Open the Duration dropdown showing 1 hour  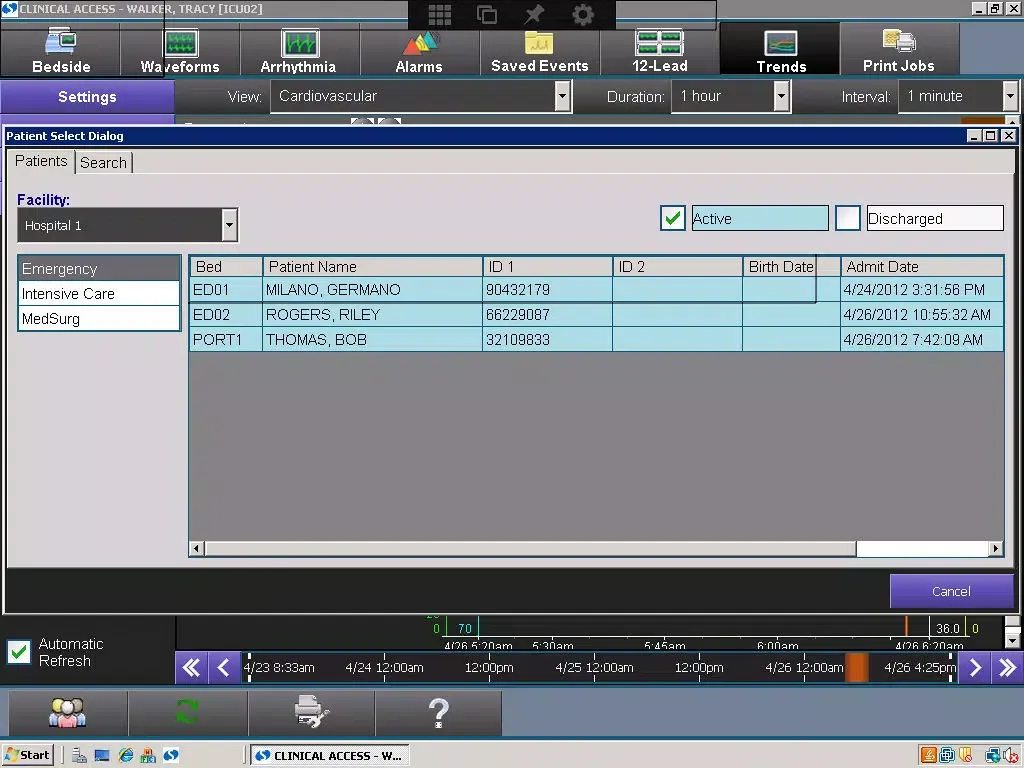tap(731, 96)
